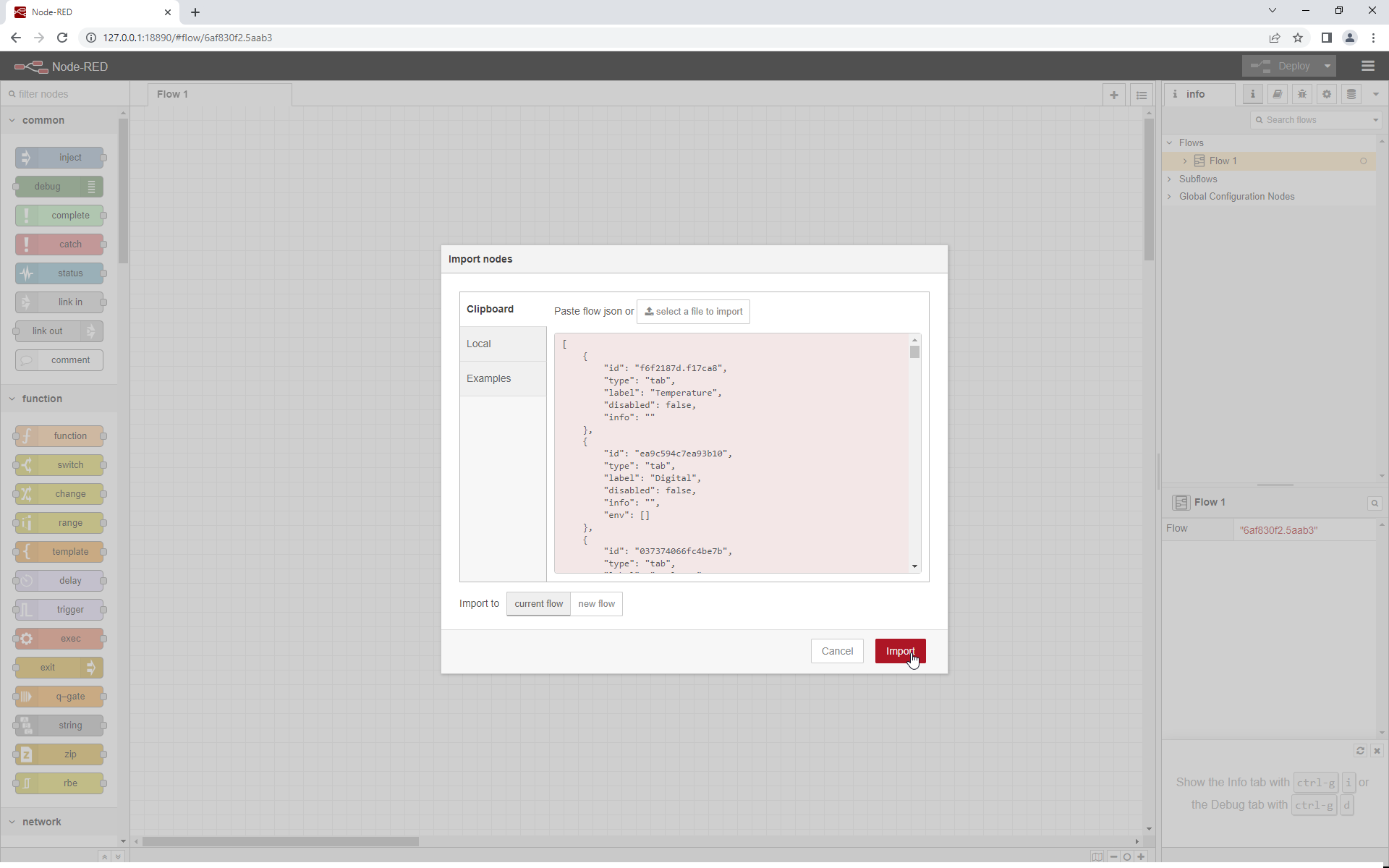Open the Search flows options dropdown
This screenshot has height=868, width=1389.
1375,120
